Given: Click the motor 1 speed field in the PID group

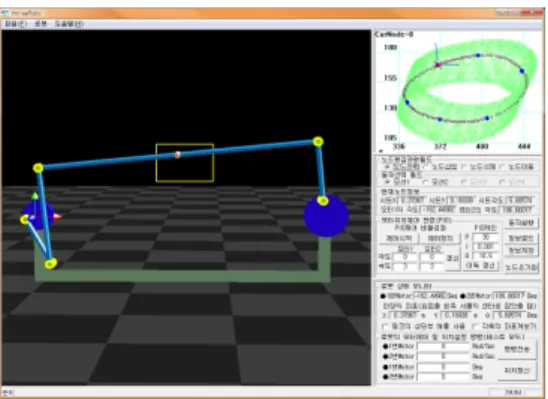Looking at the screenshot, I should (x=405, y=266).
